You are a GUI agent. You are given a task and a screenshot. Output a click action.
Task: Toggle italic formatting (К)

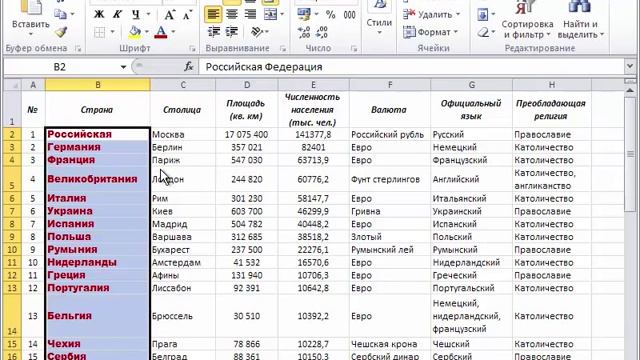(x=117, y=15)
